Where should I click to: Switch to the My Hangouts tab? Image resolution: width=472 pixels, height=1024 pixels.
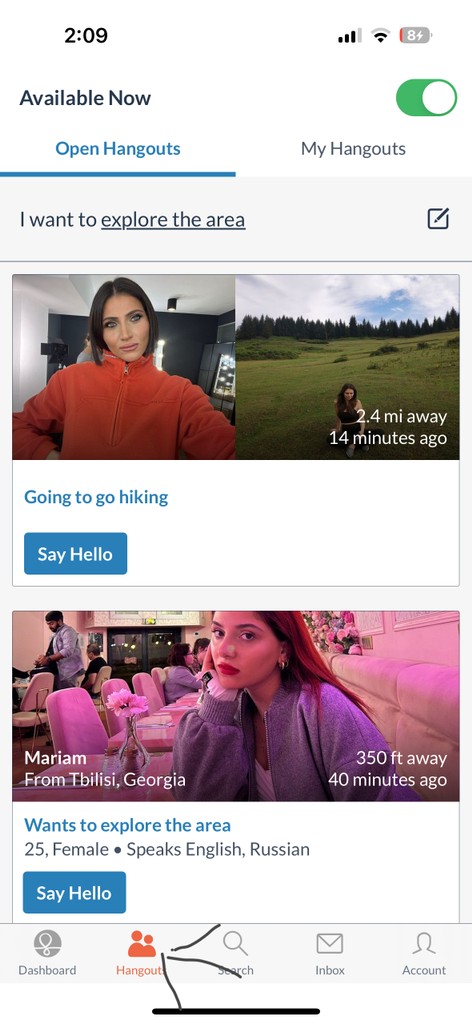(x=353, y=149)
